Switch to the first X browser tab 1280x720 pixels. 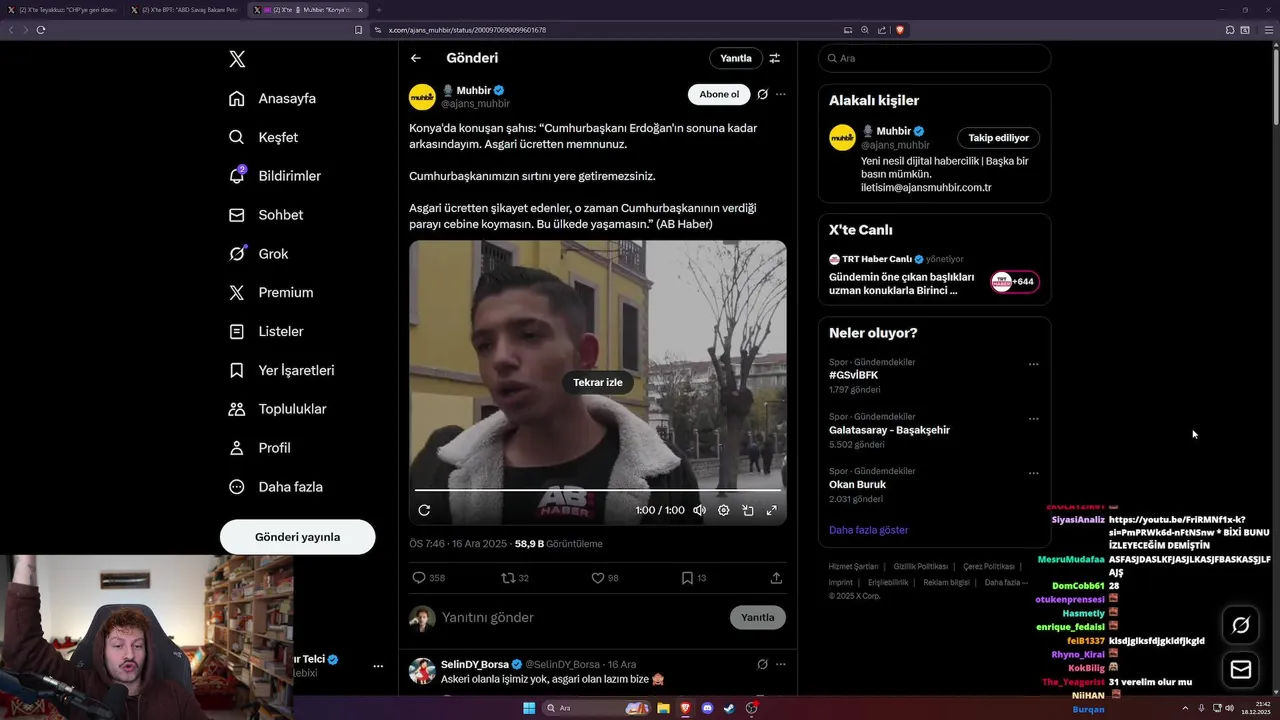62,10
